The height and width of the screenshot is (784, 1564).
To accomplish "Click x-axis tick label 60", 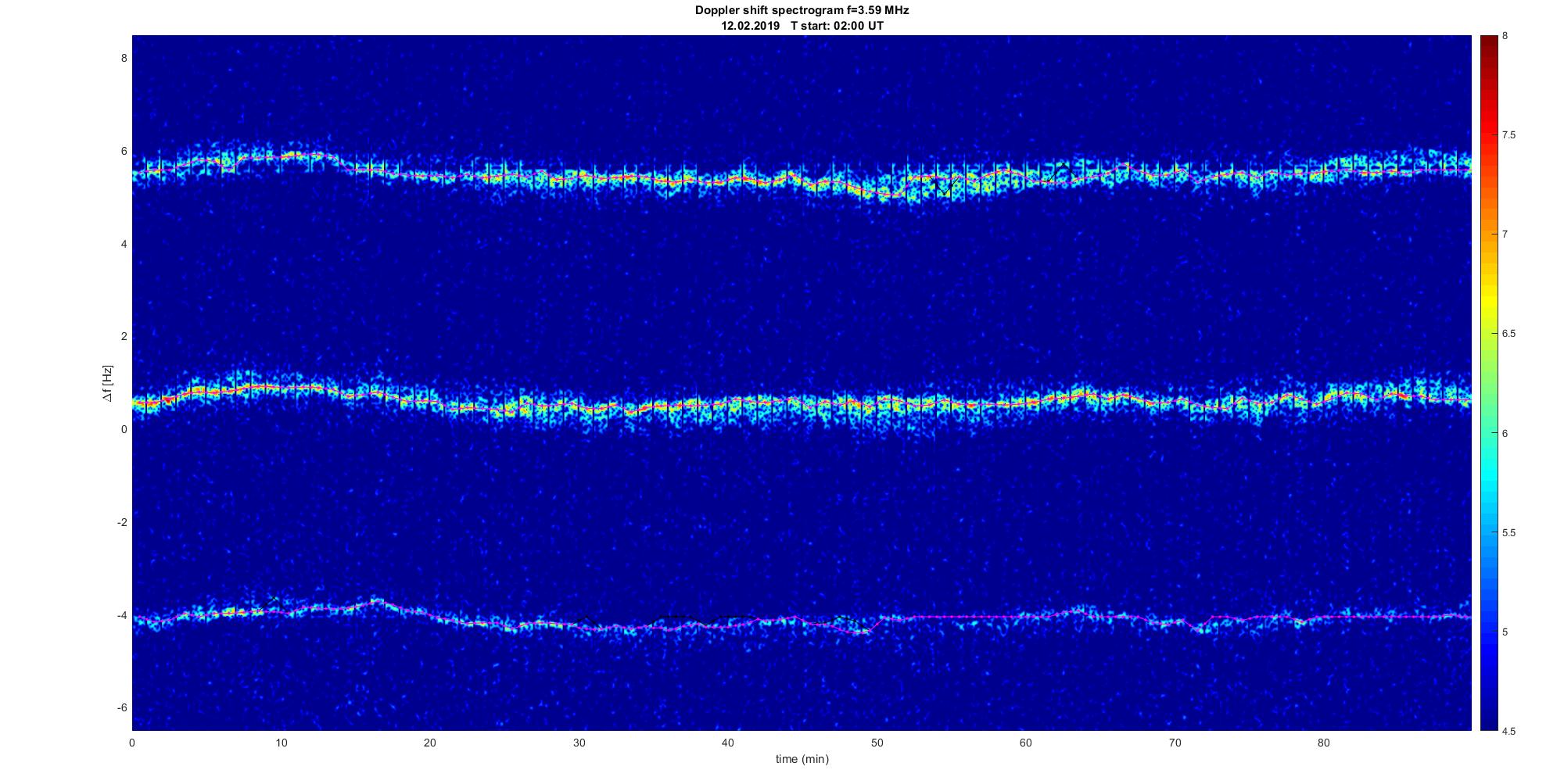I will point(1025,743).
